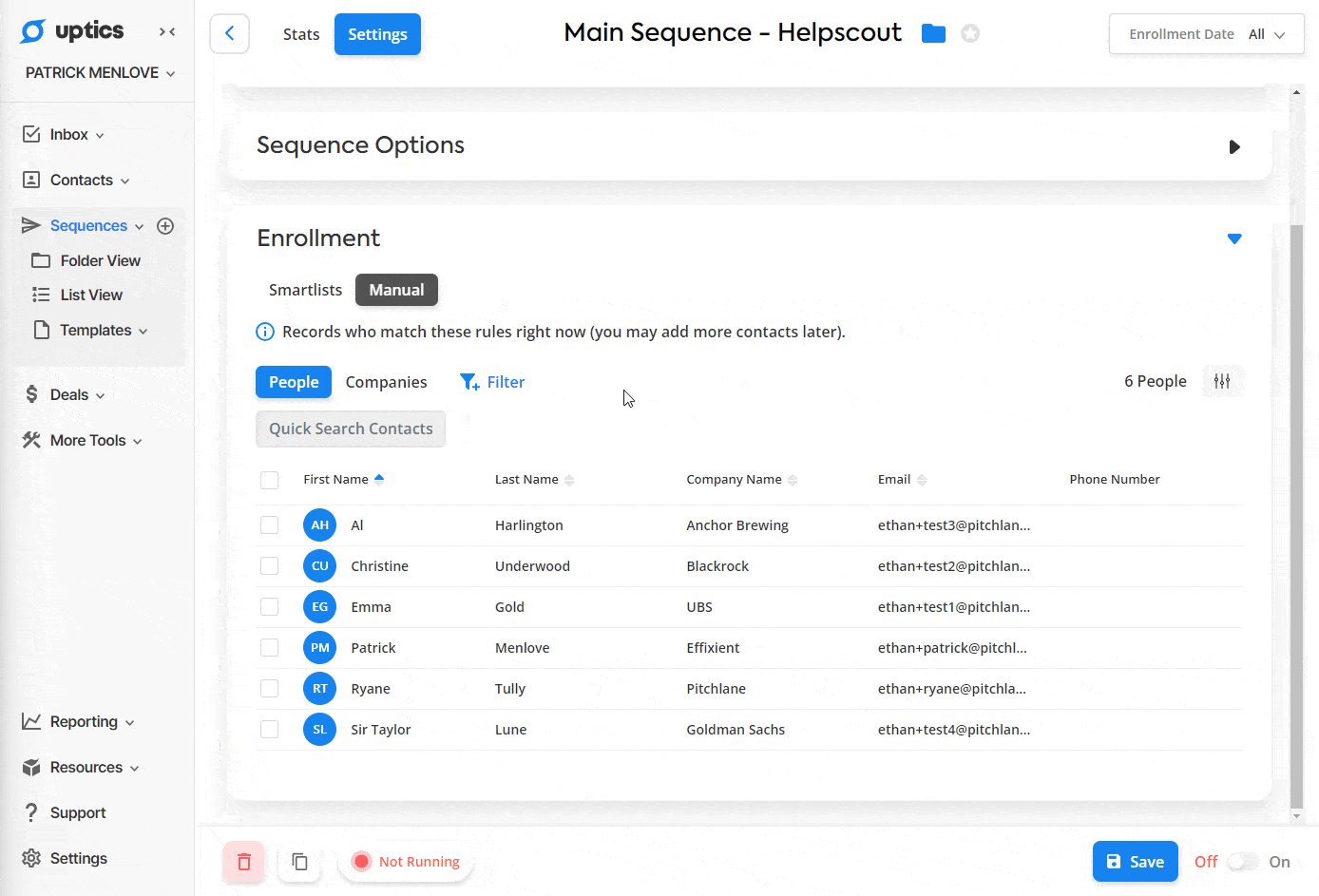Switch to Smartlists enrollment
The width and height of the screenshot is (1319, 896).
click(305, 290)
